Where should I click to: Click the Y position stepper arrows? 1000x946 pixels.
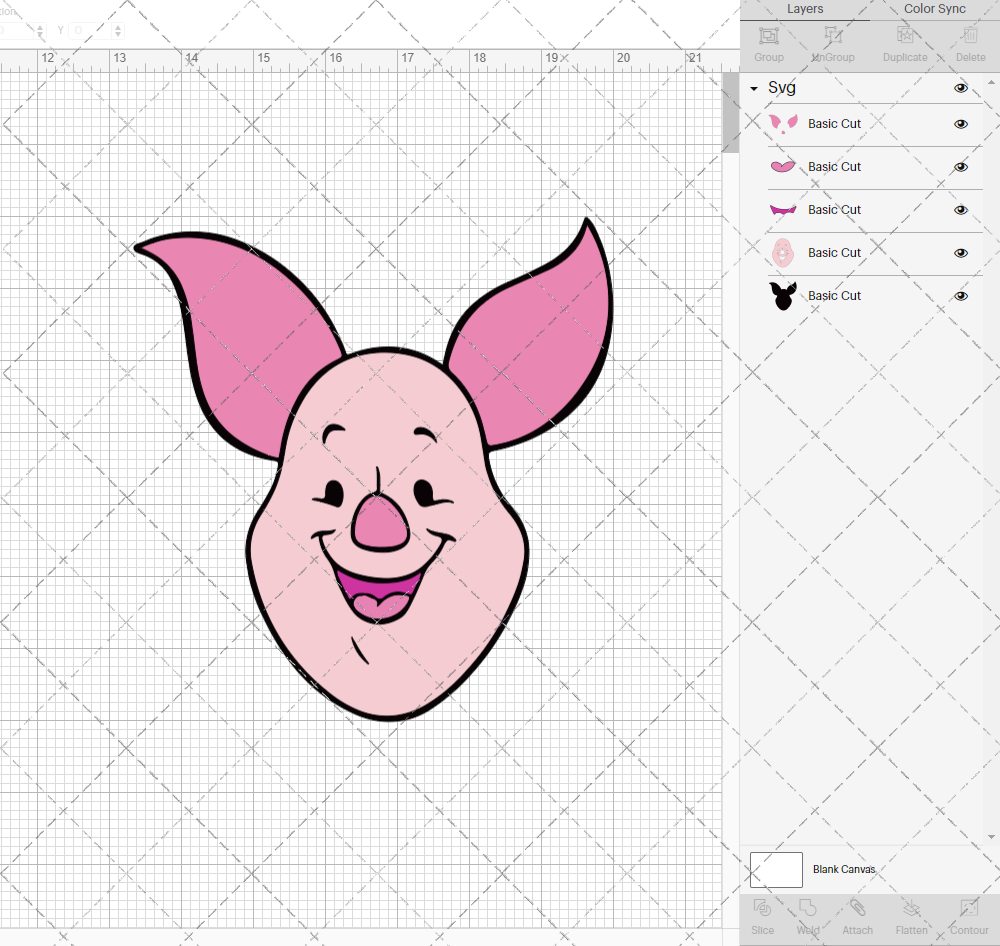click(x=117, y=30)
